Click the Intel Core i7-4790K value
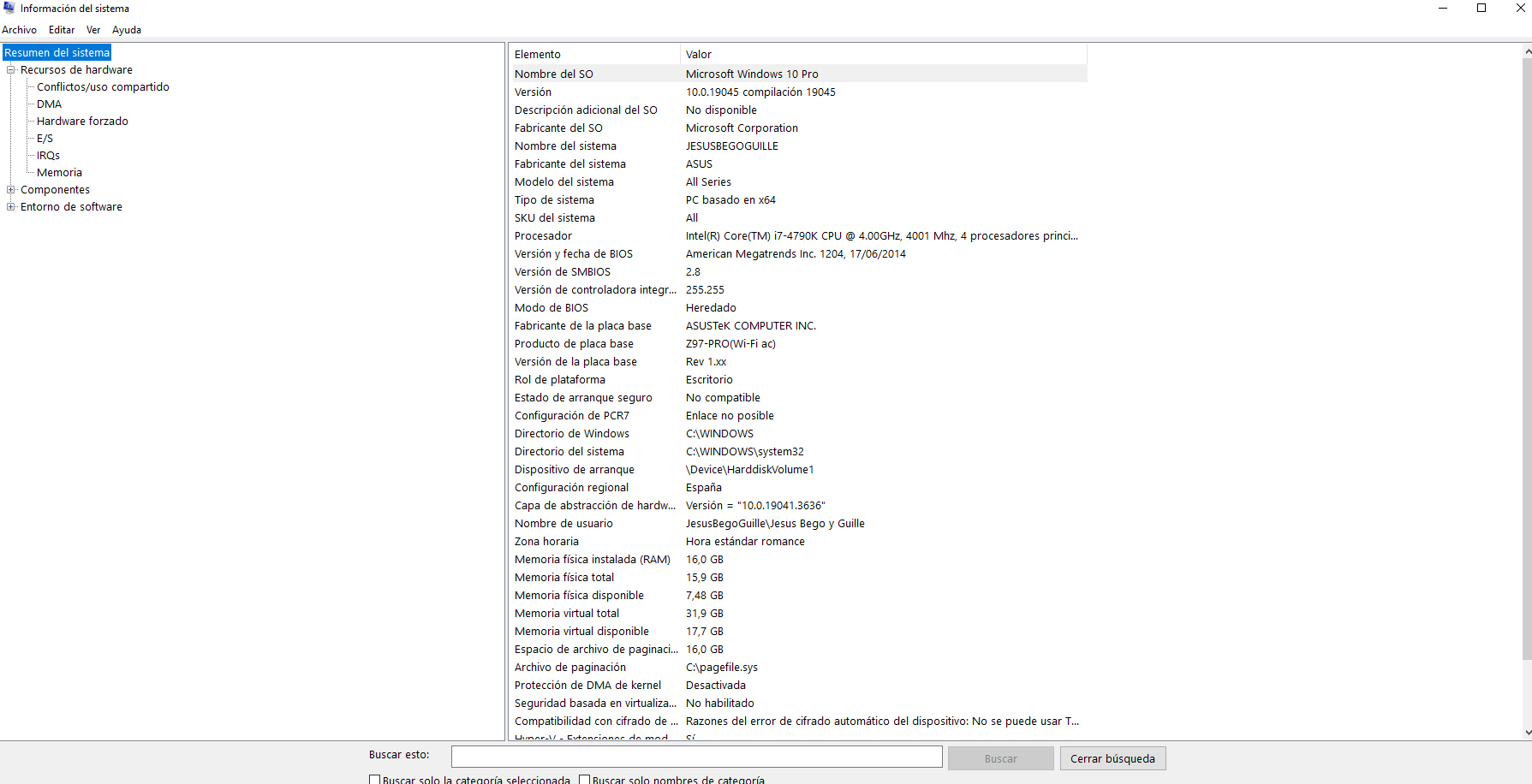Viewport: 1532px width, 784px height. [x=882, y=236]
